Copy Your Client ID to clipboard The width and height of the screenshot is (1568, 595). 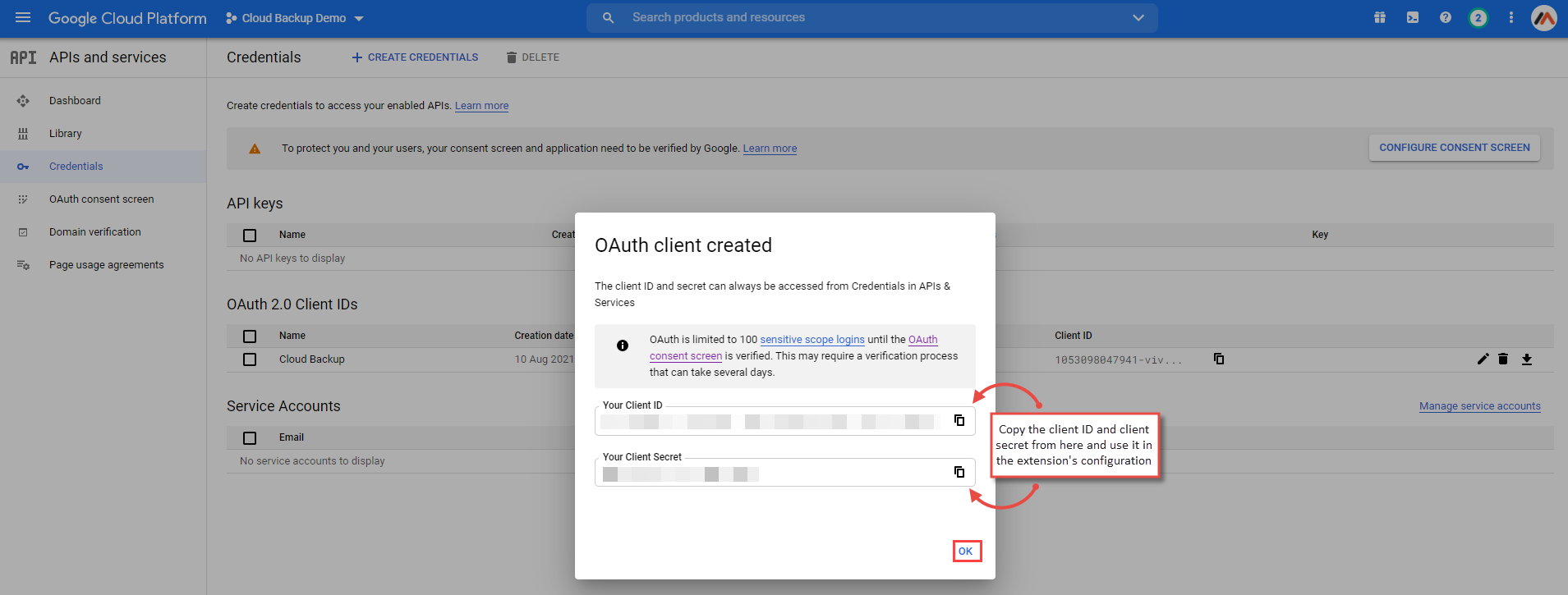tap(959, 420)
